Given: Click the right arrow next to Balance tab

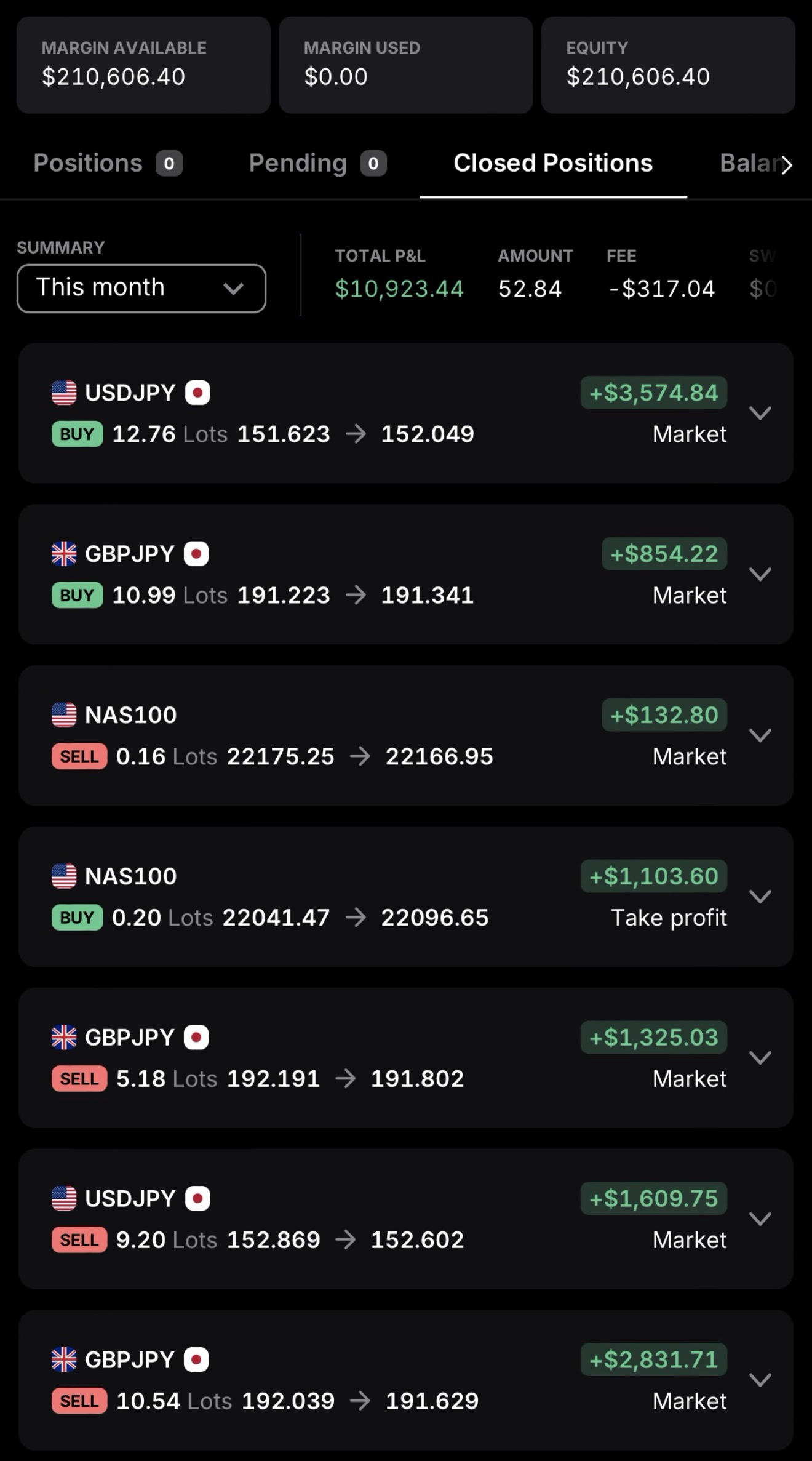Looking at the screenshot, I should pos(787,165).
